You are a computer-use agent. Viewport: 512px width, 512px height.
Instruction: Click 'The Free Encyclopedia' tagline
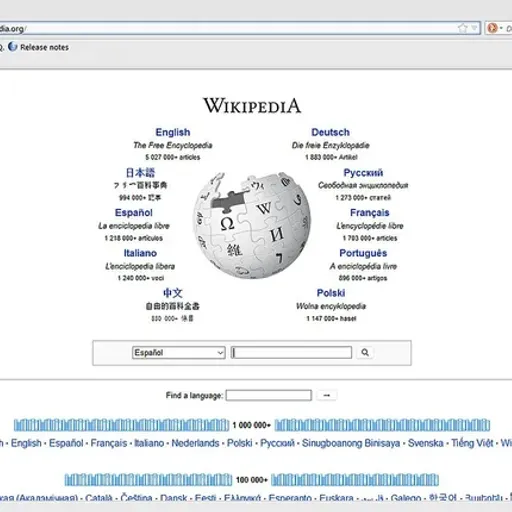click(x=173, y=145)
